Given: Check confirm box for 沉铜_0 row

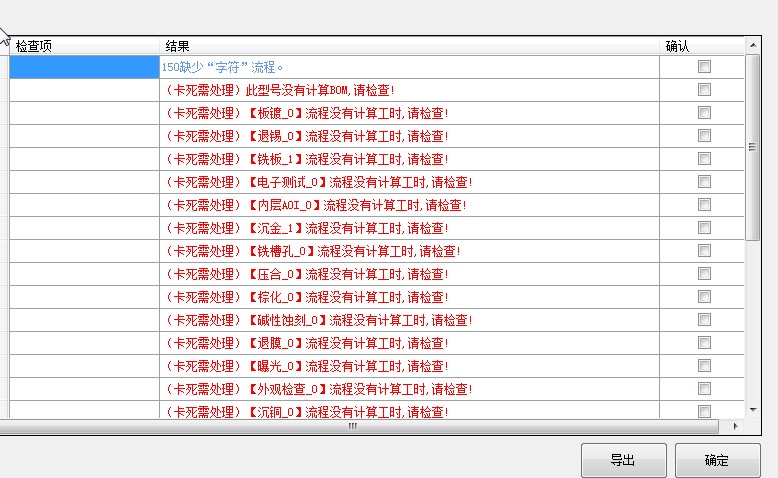Looking at the screenshot, I should click(x=704, y=411).
